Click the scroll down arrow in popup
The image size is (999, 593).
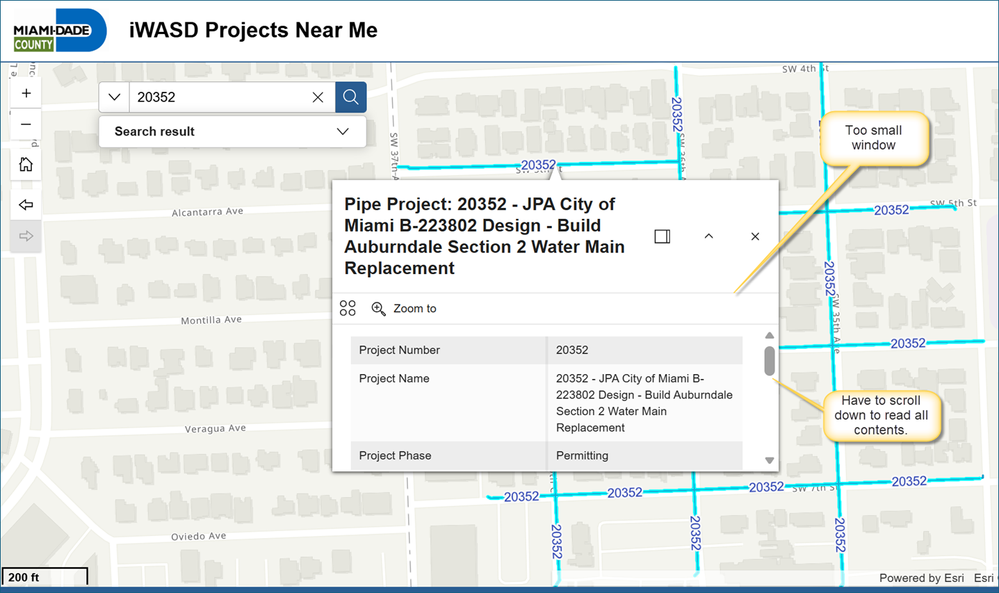[769, 460]
